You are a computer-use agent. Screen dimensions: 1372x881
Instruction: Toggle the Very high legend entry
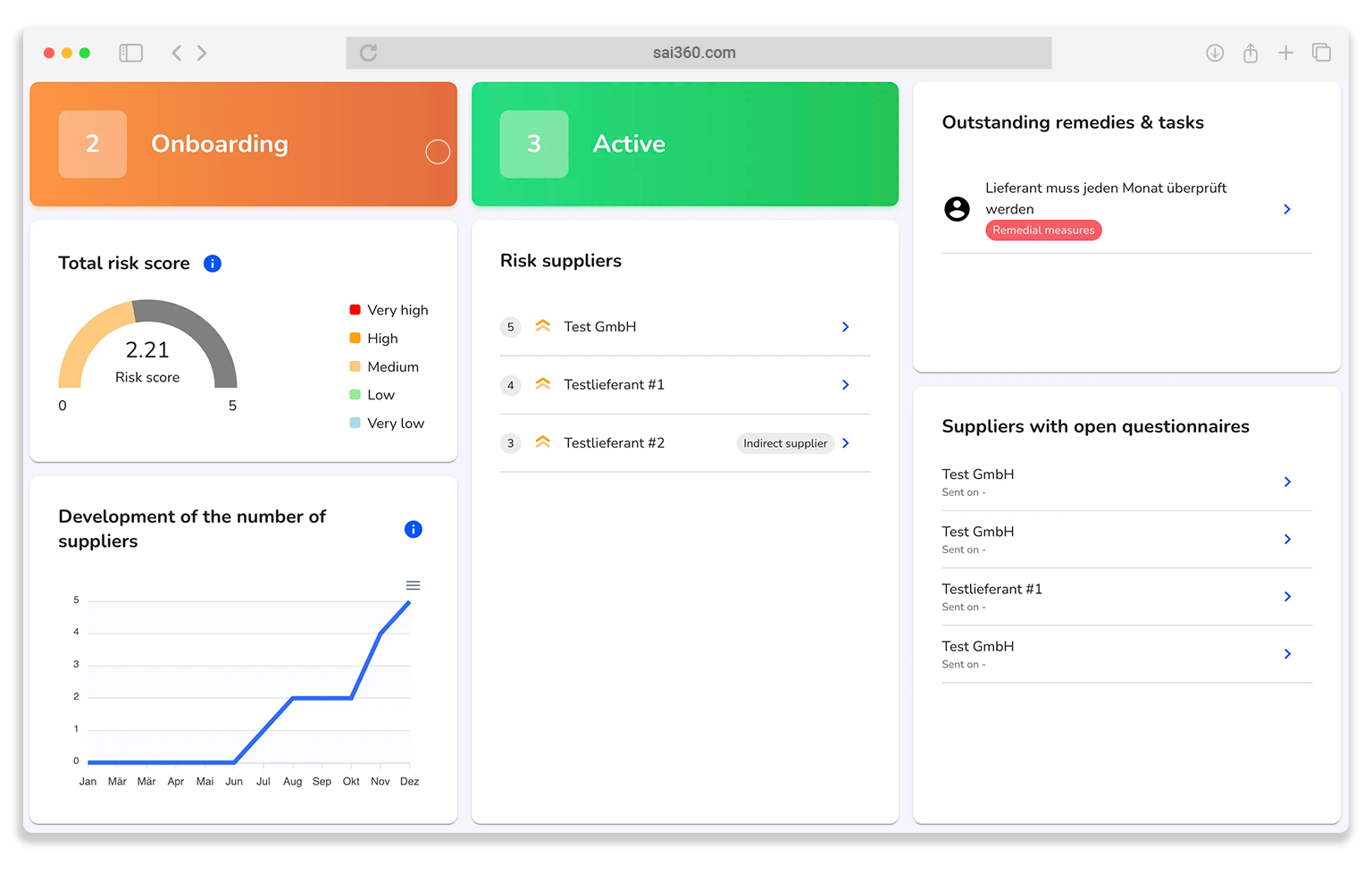(x=389, y=310)
